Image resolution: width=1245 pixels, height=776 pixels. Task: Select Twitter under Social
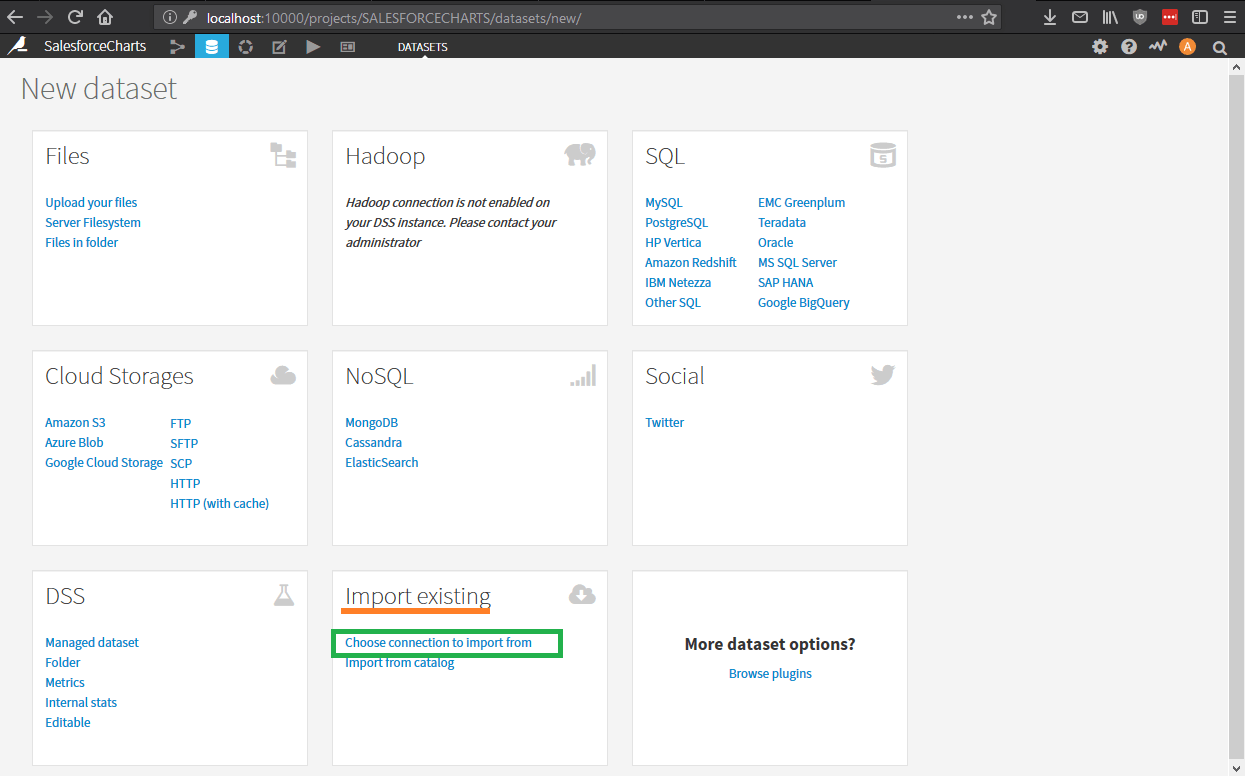(x=664, y=422)
